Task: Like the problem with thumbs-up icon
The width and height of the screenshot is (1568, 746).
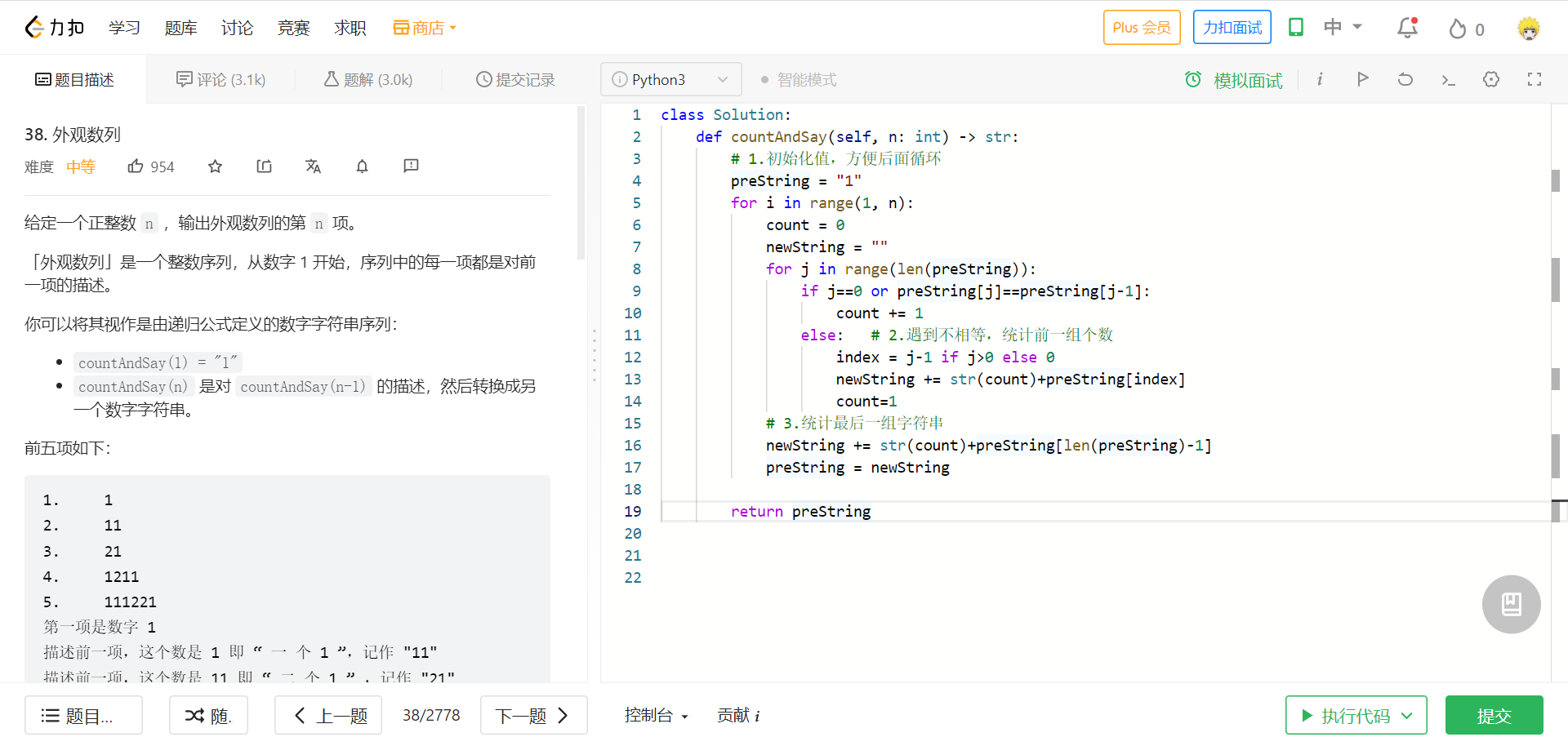Action: tap(136, 166)
